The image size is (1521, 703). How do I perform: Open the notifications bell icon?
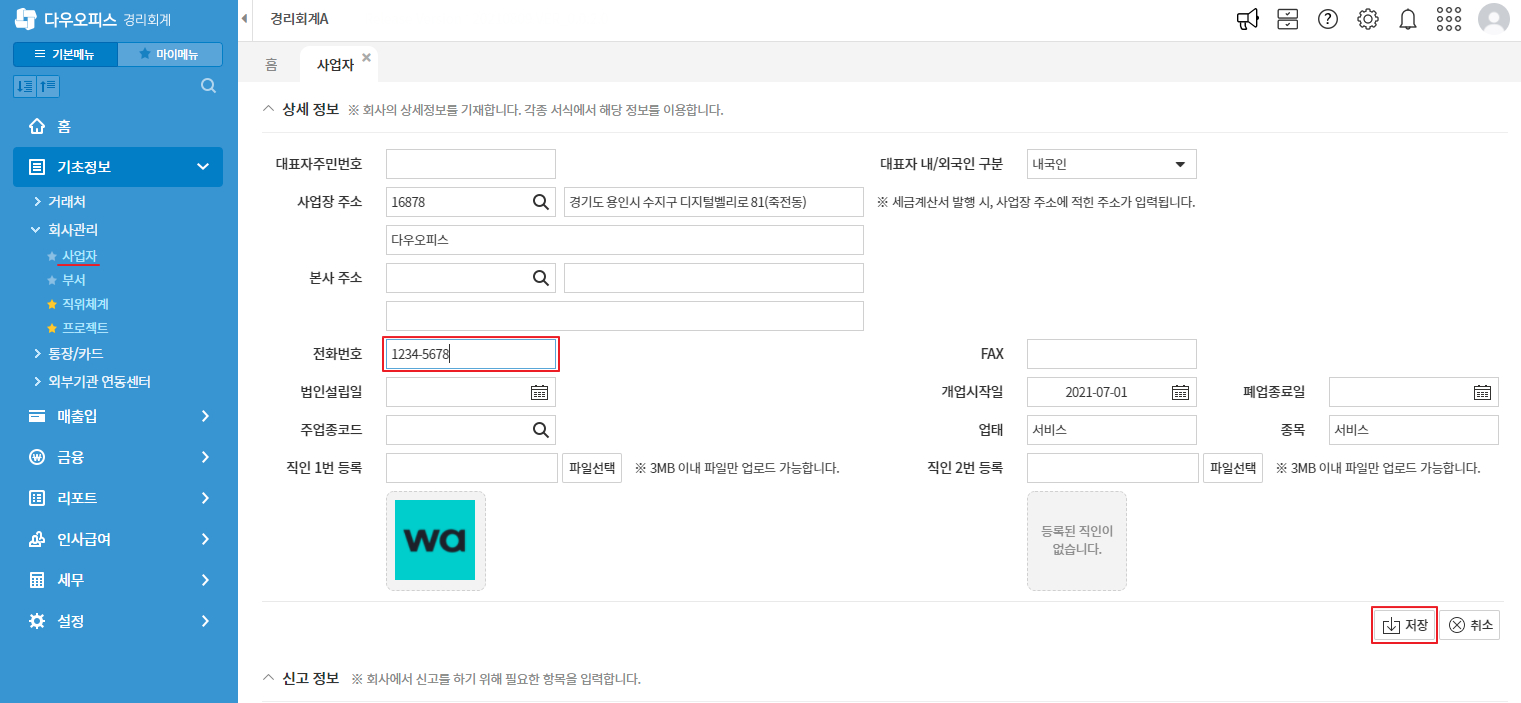(x=1407, y=18)
